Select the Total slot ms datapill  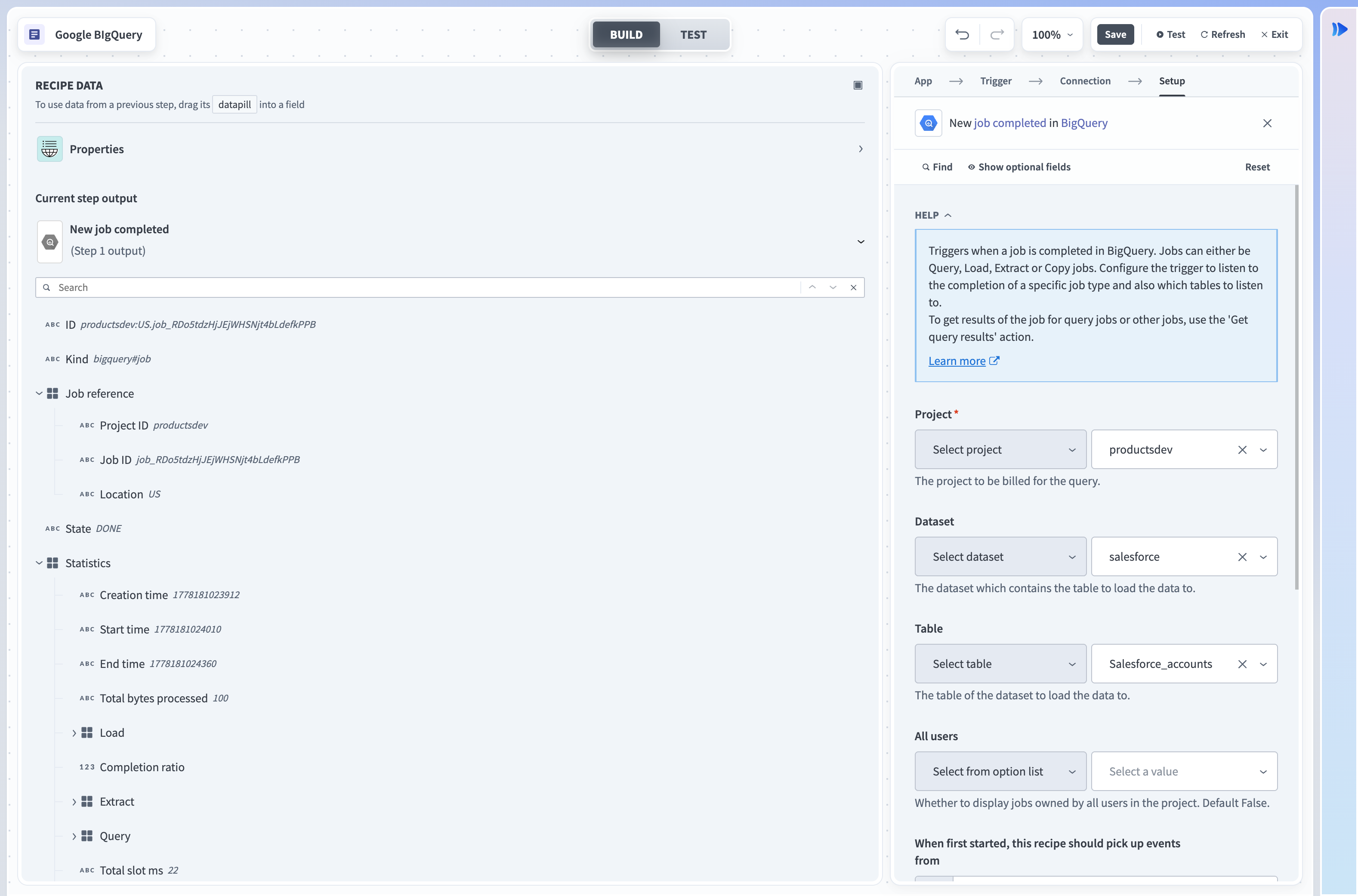pos(129,870)
